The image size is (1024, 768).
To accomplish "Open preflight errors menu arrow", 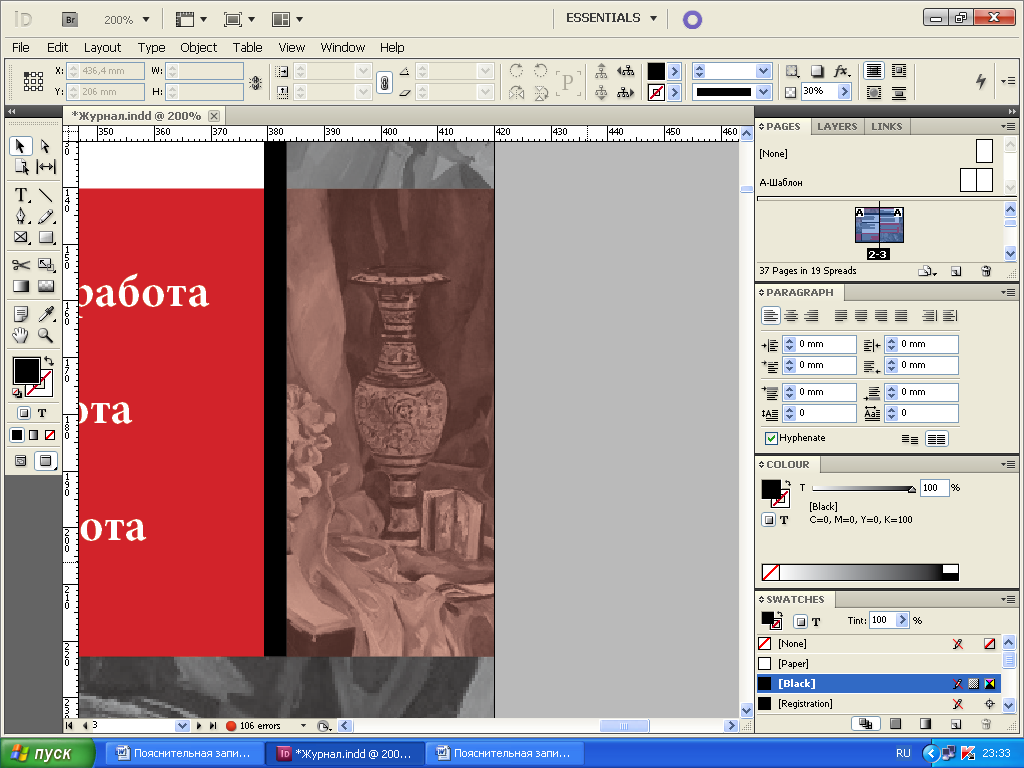I will (303, 726).
